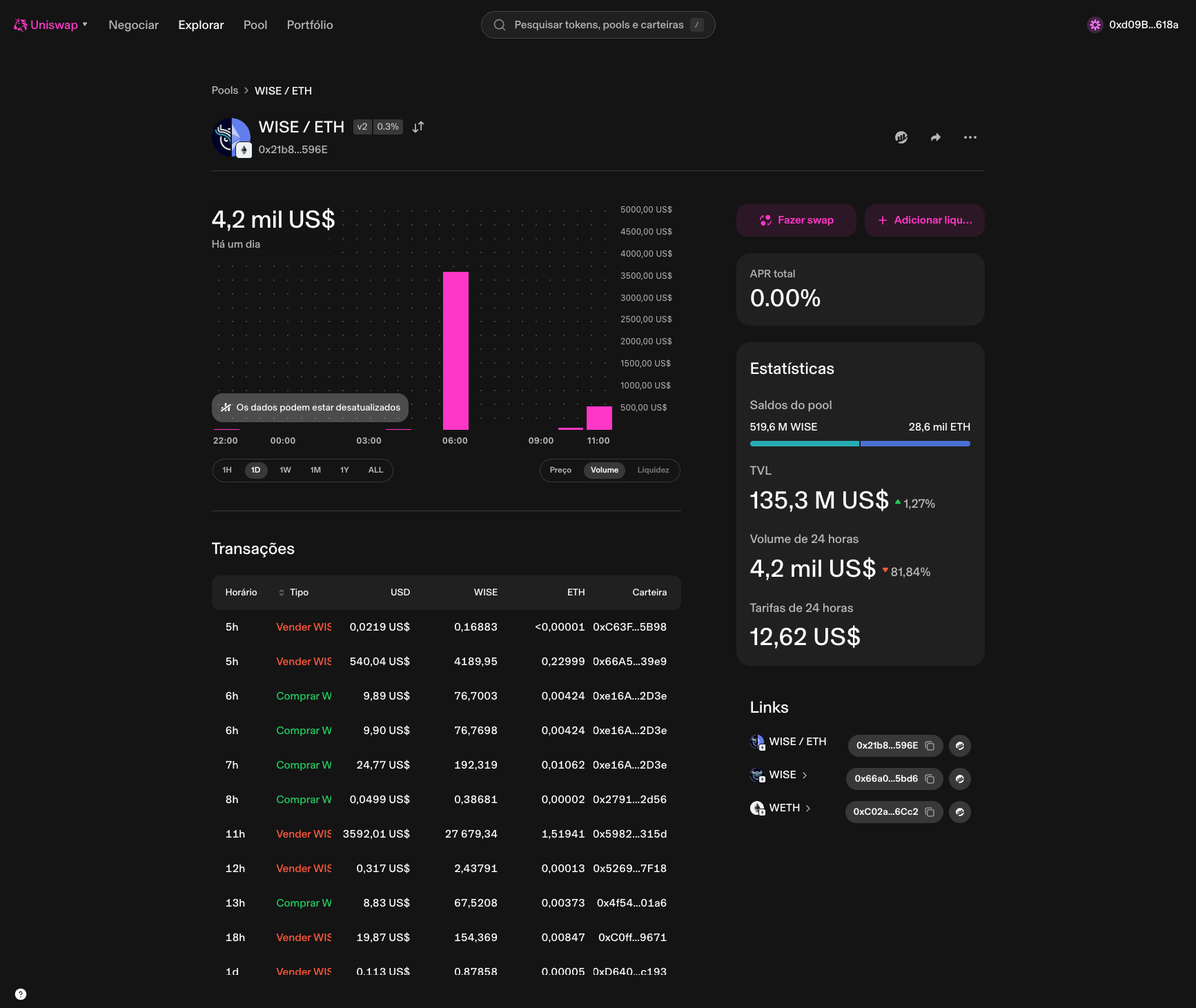Select the 1M time range
The image size is (1196, 1008).
click(315, 470)
